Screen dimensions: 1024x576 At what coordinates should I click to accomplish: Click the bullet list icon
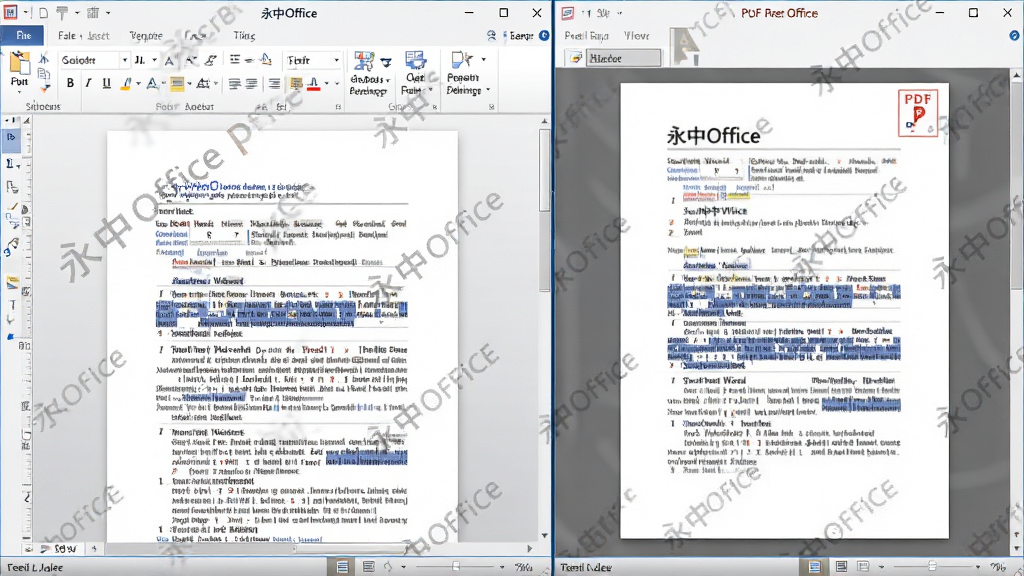[x=235, y=60]
